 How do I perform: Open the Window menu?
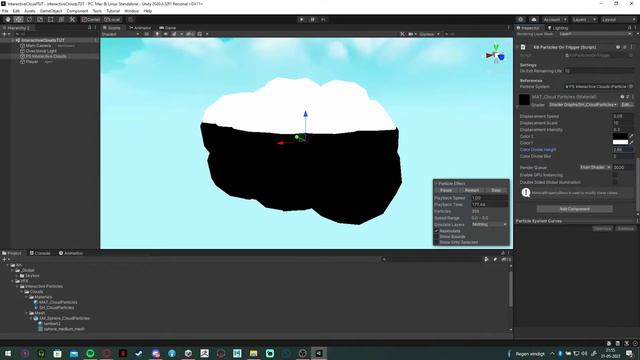pyautogui.click(x=131, y=11)
